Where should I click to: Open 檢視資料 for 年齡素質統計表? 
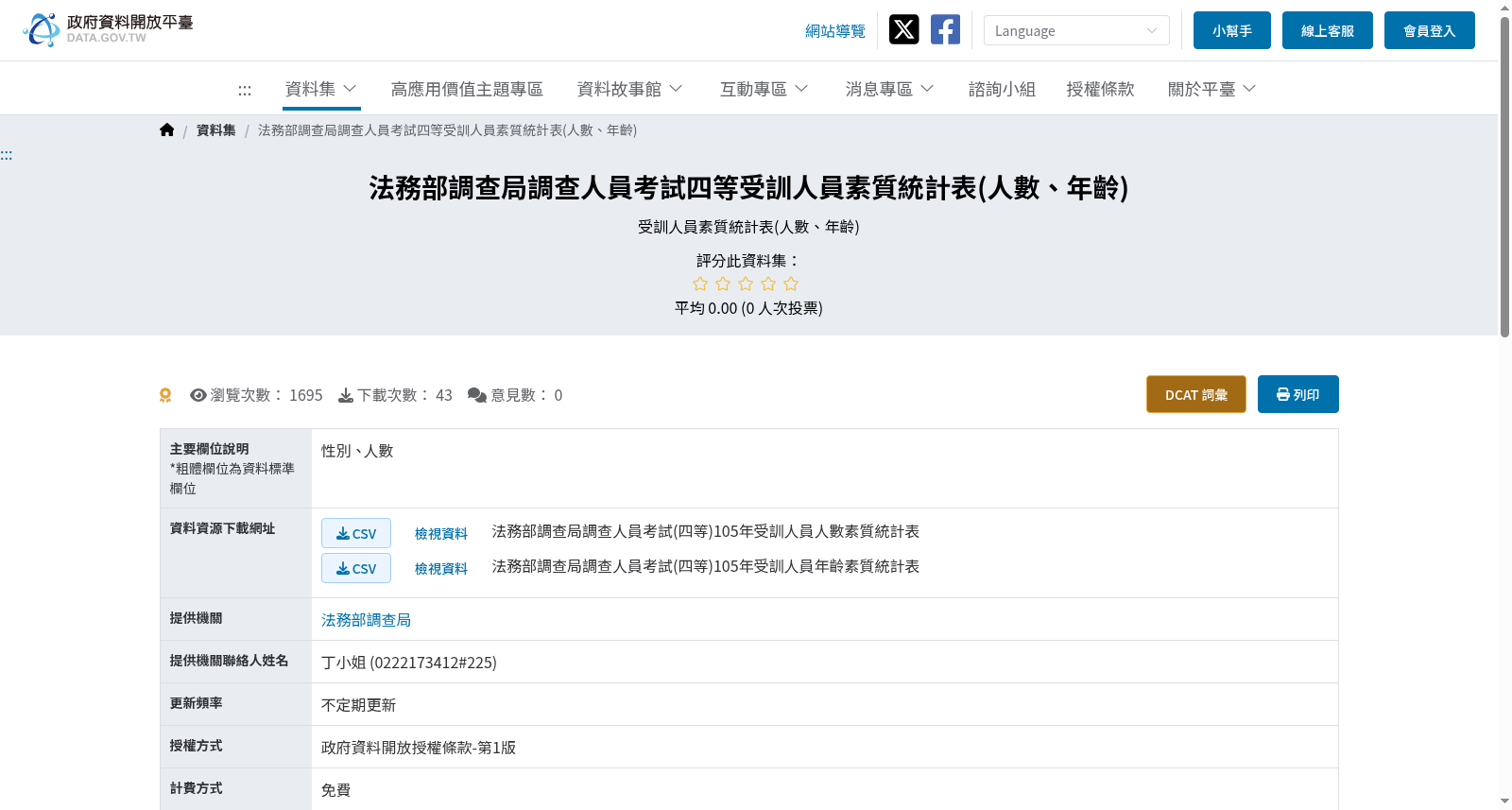pos(441,569)
